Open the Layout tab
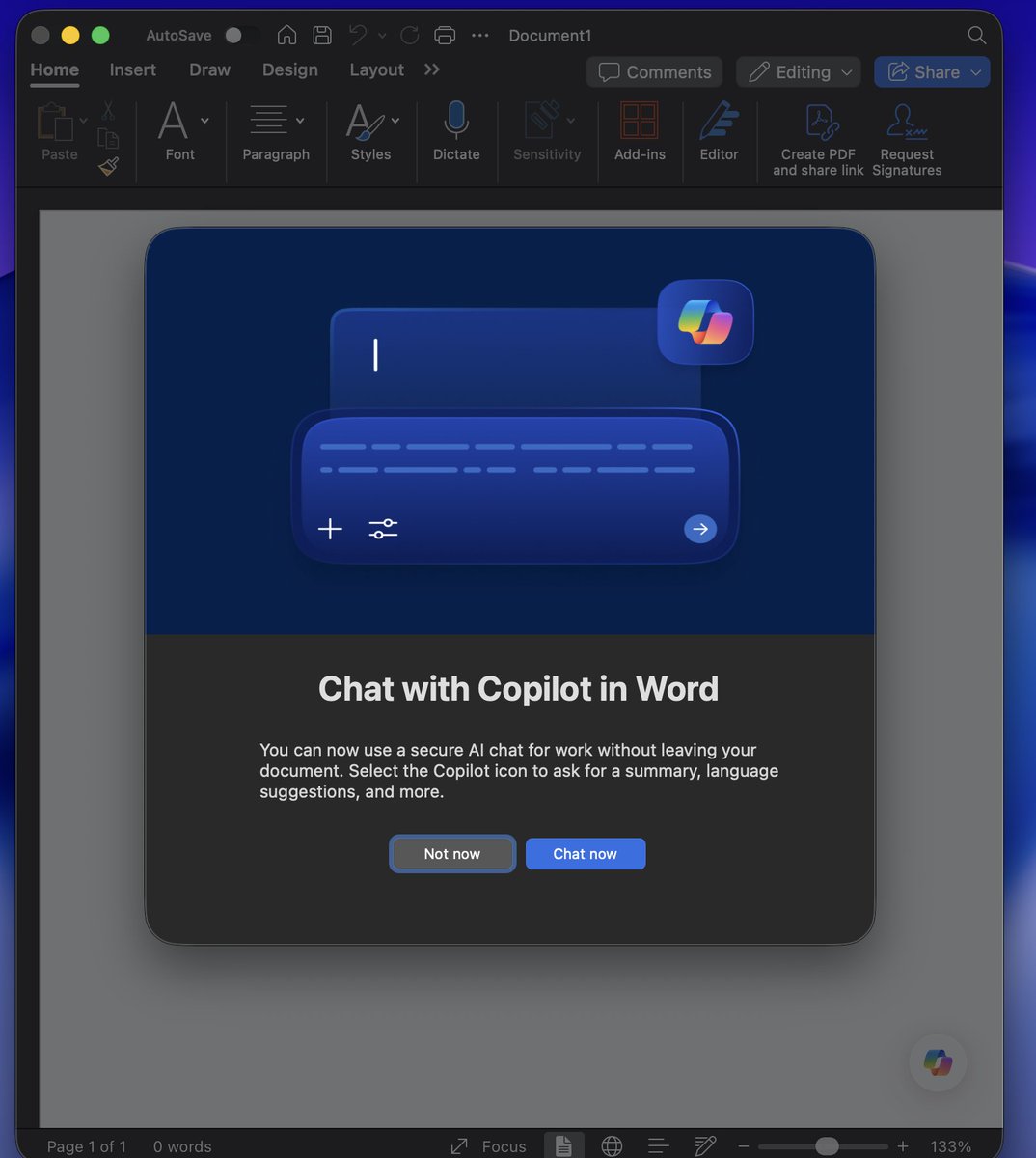 pos(376,70)
